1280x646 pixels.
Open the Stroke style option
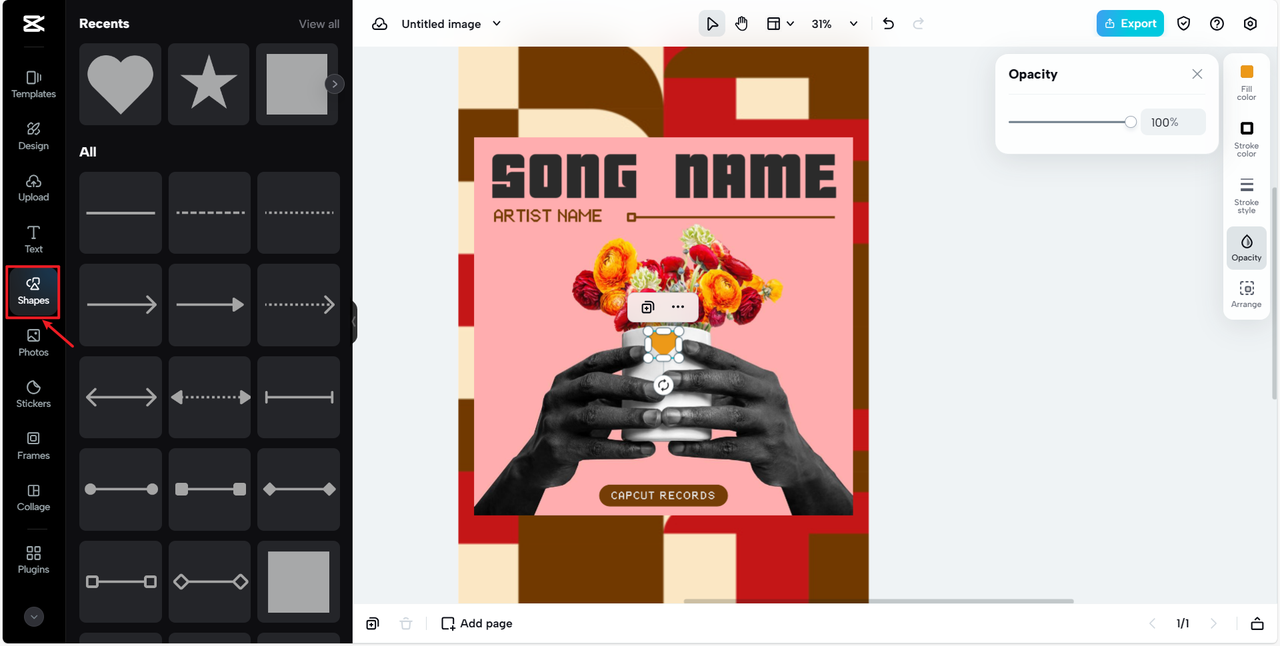click(1247, 195)
